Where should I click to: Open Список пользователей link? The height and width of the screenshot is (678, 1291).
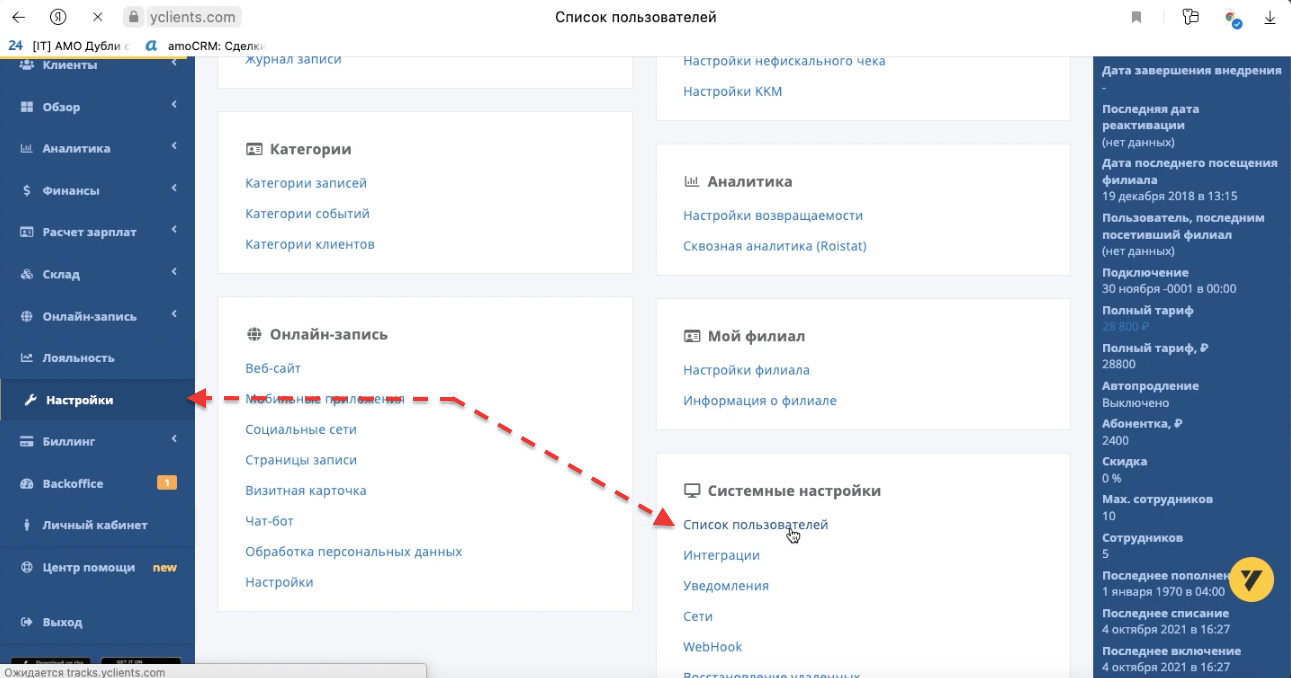point(755,525)
